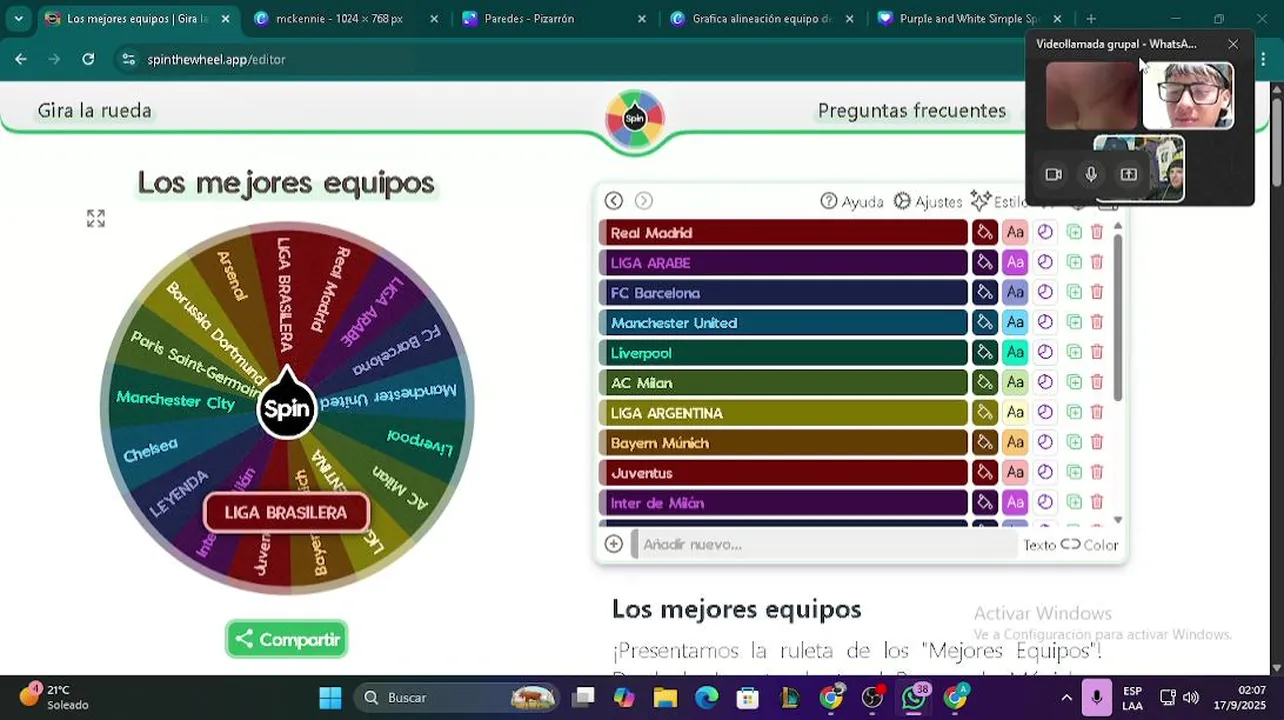Delete the Juventus entry
The width and height of the screenshot is (1284, 720).
pos(1097,472)
